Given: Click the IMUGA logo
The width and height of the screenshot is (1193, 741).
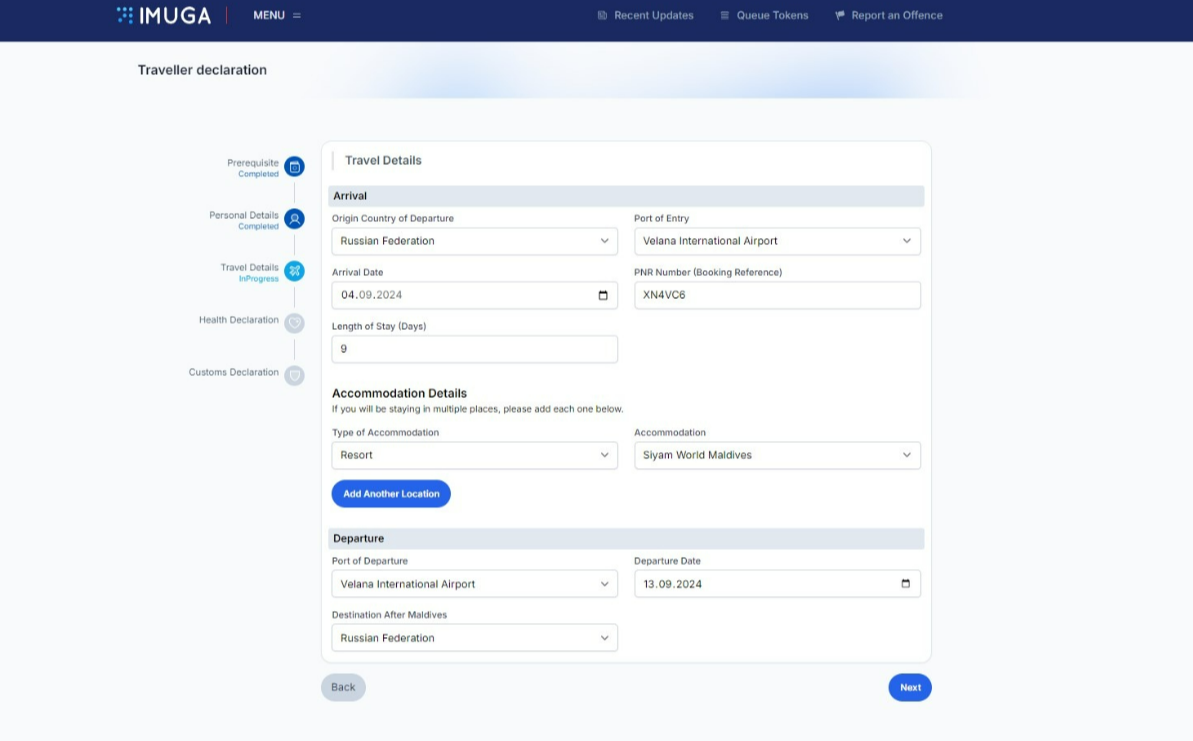Looking at the screenshot, I should click(164, 15).
